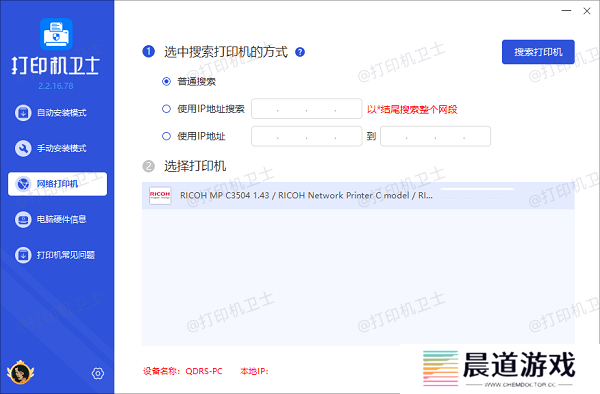Select the 使用IP地址搜索 radio button
The width and height of the screenshot is (600, 394).
pos(166,109)
